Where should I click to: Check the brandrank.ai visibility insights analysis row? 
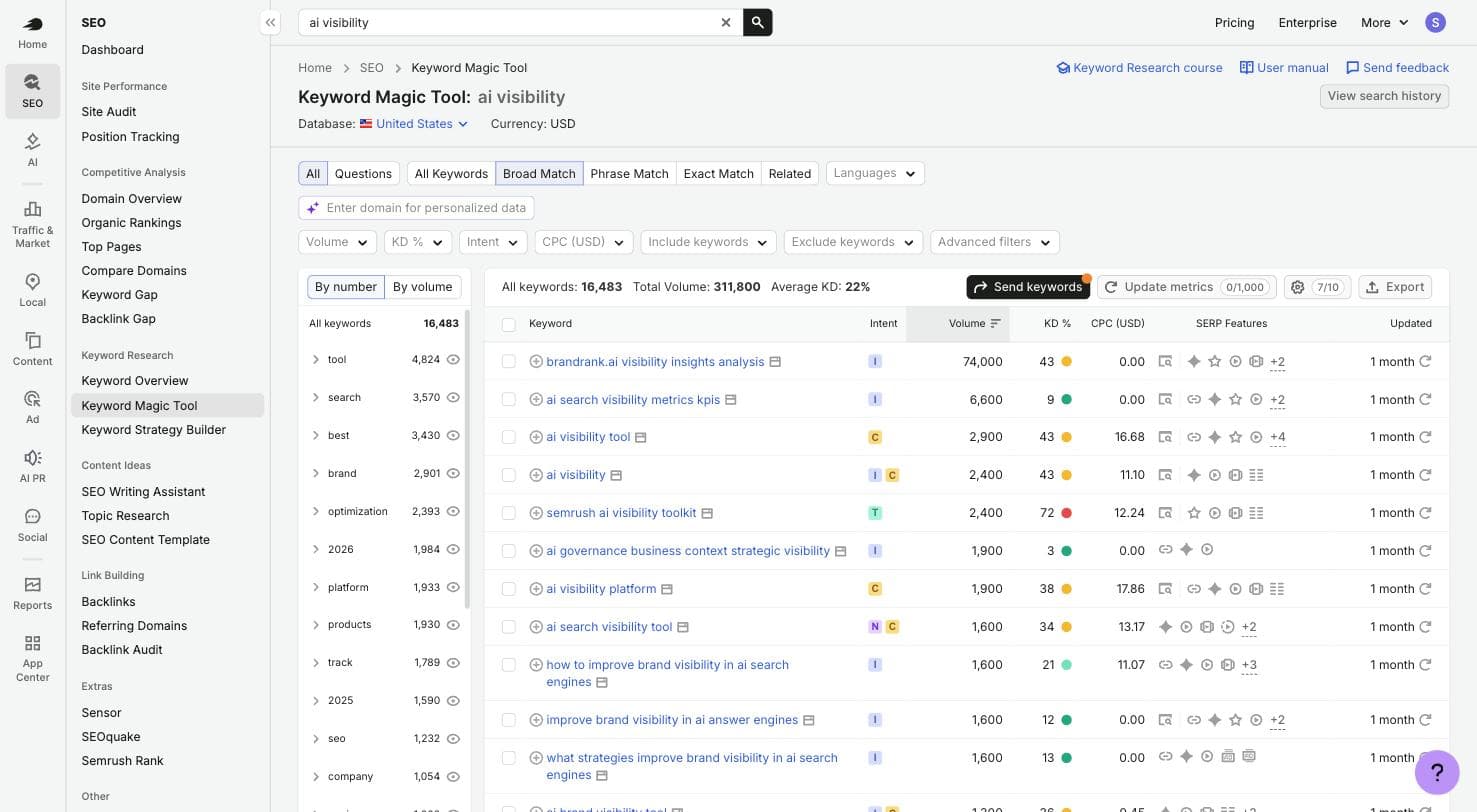(509, 362)
